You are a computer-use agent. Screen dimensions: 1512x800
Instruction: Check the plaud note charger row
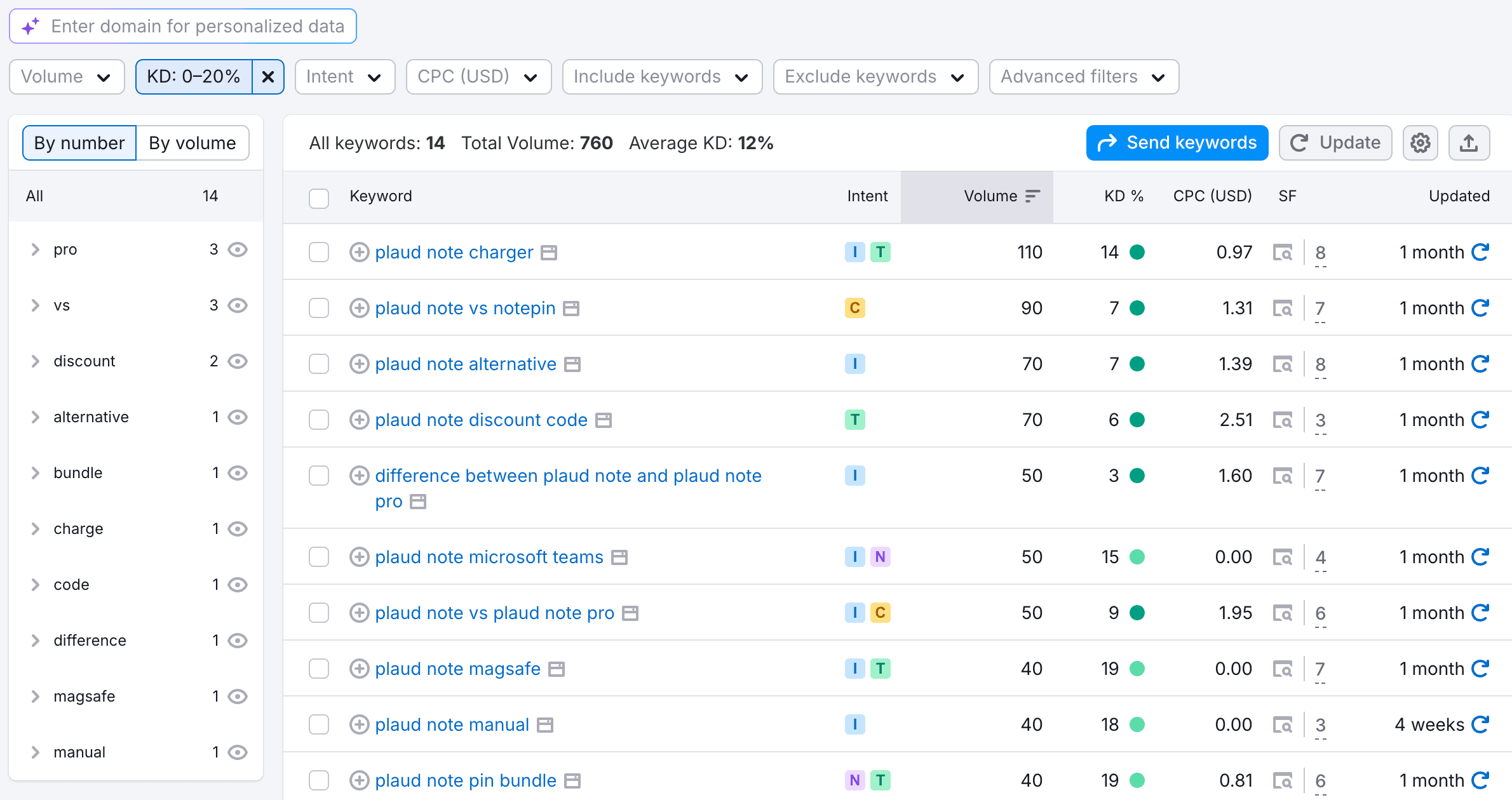coord(319,252)
